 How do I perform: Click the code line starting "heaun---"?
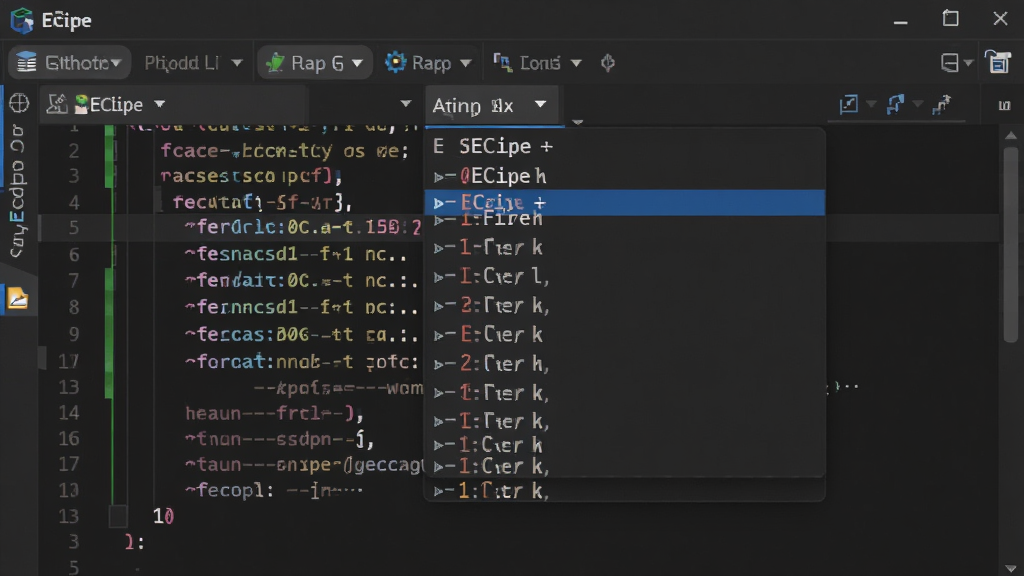click(273, 413)
